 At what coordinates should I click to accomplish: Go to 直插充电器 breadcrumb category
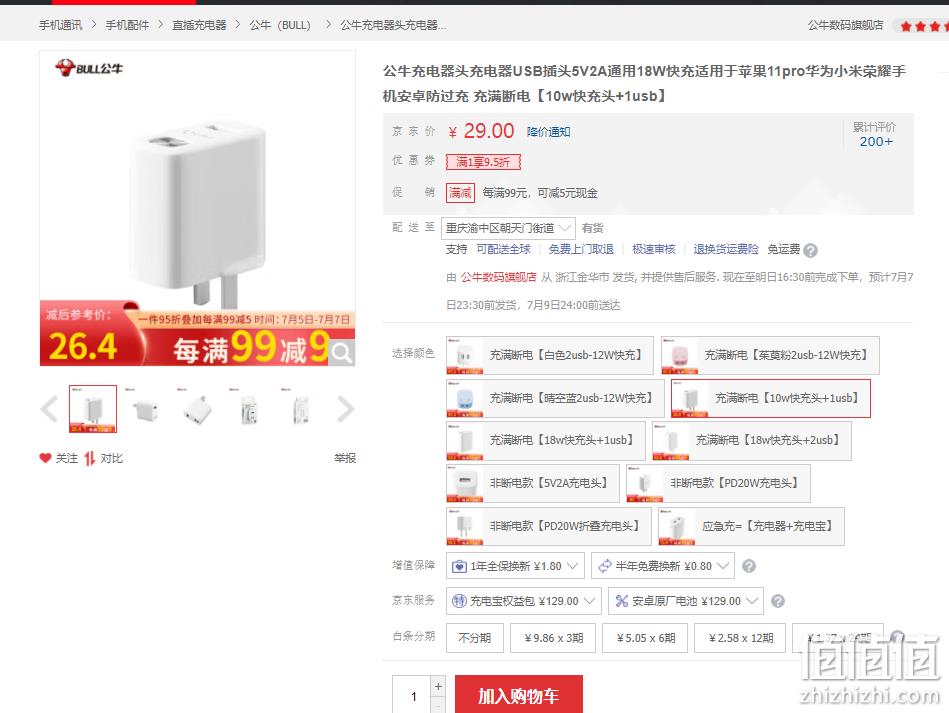pyautogui.click(x=199, y=25)
